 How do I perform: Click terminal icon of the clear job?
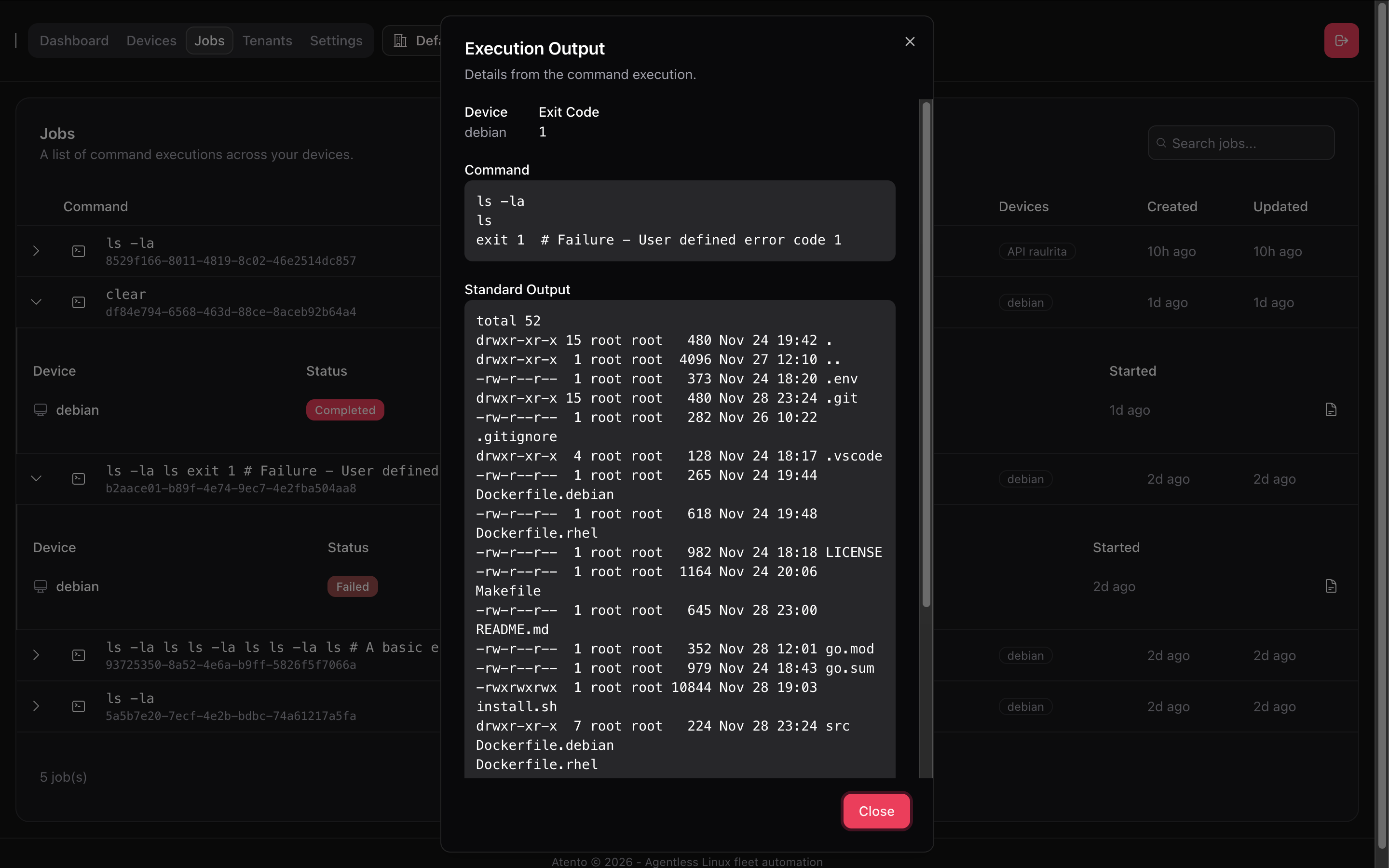tap(79, 302)
